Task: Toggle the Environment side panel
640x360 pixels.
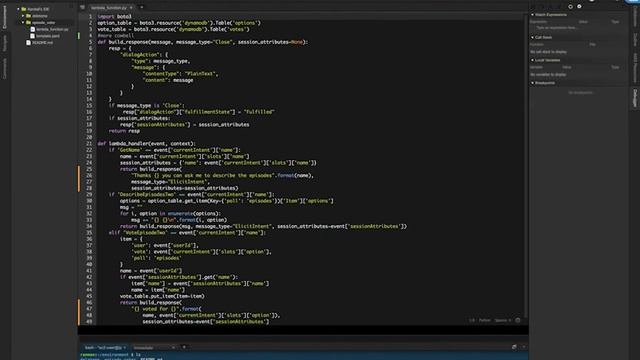Action: click(4, 17)
